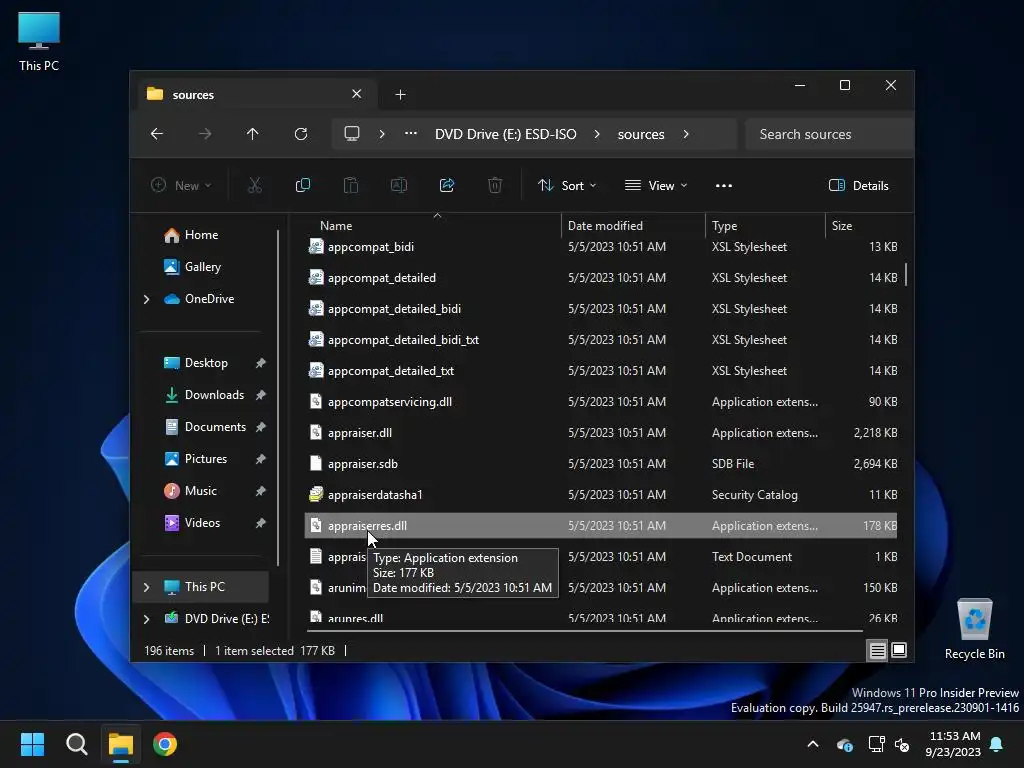Open the See more ellipsis menu

724,185
